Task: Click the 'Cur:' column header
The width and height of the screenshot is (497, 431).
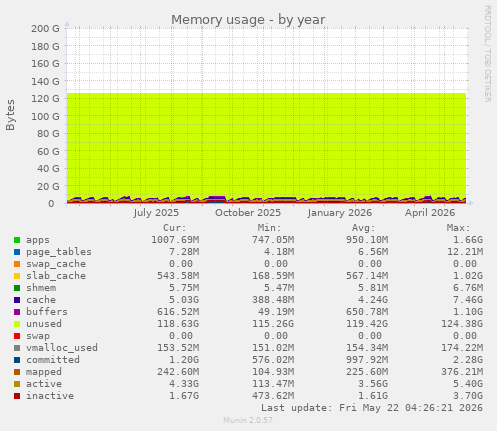Action: (x=175, y=228)
